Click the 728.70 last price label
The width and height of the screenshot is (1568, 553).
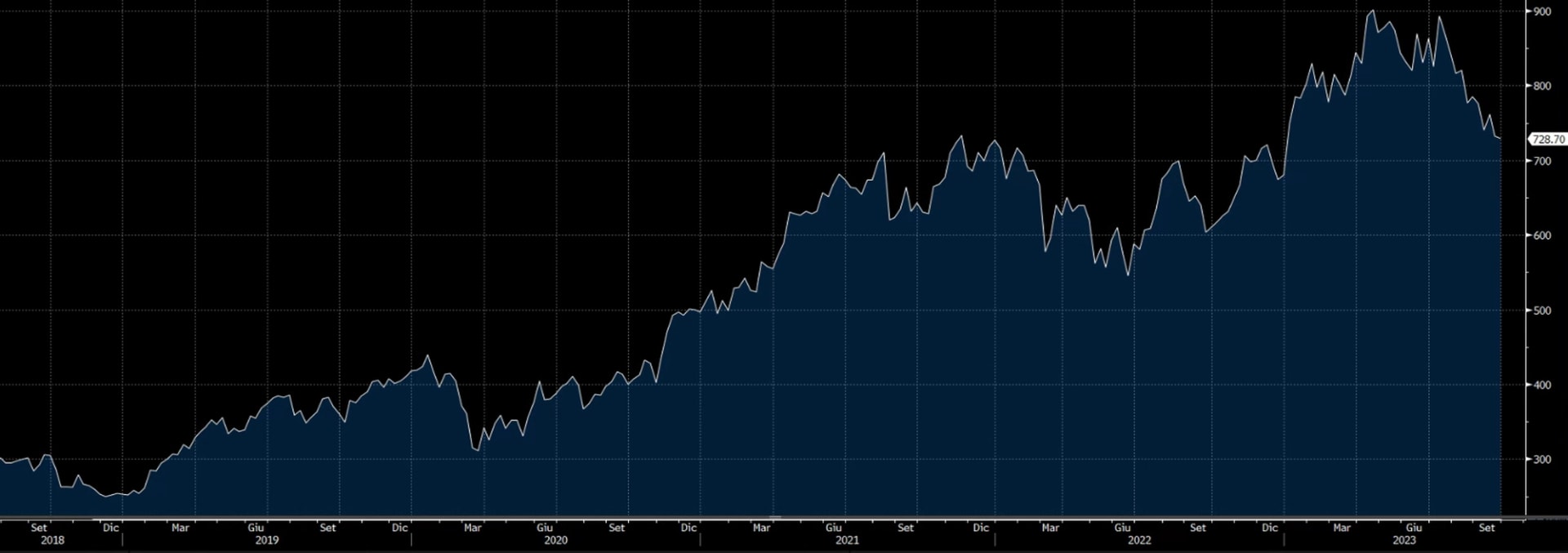coord(1548,140)
